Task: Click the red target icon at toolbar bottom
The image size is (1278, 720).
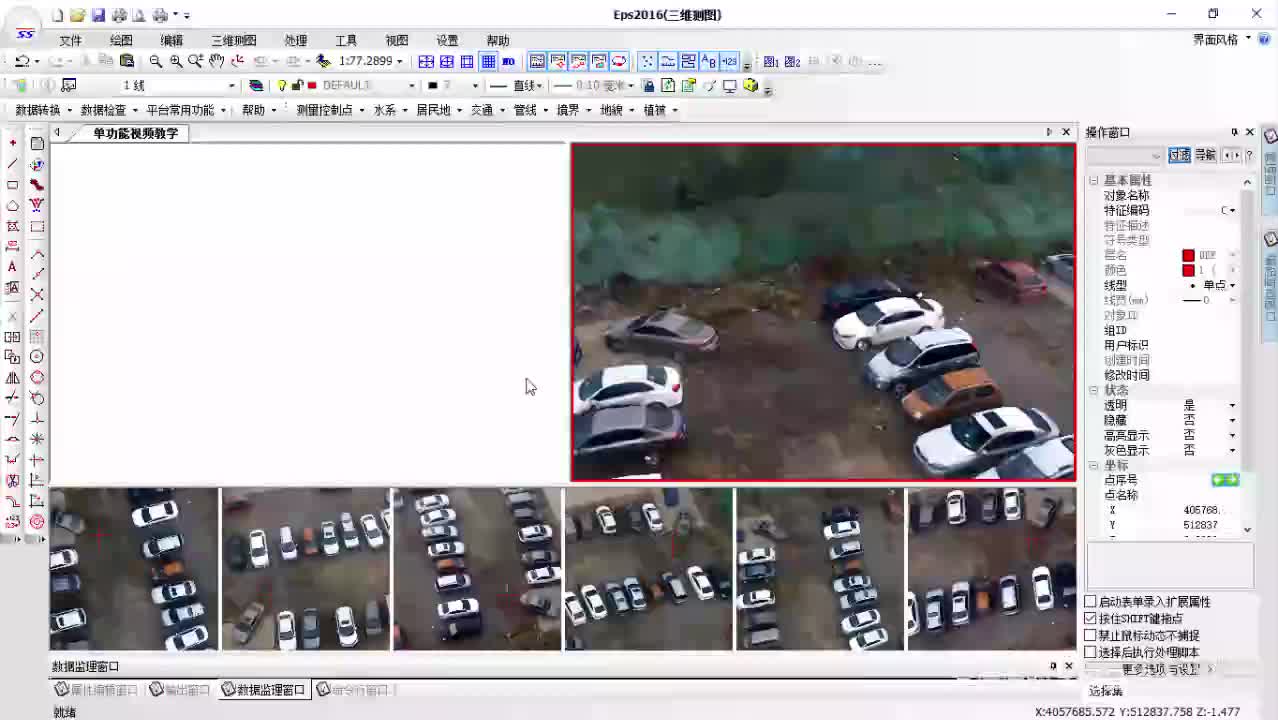Action: (37, 521)
